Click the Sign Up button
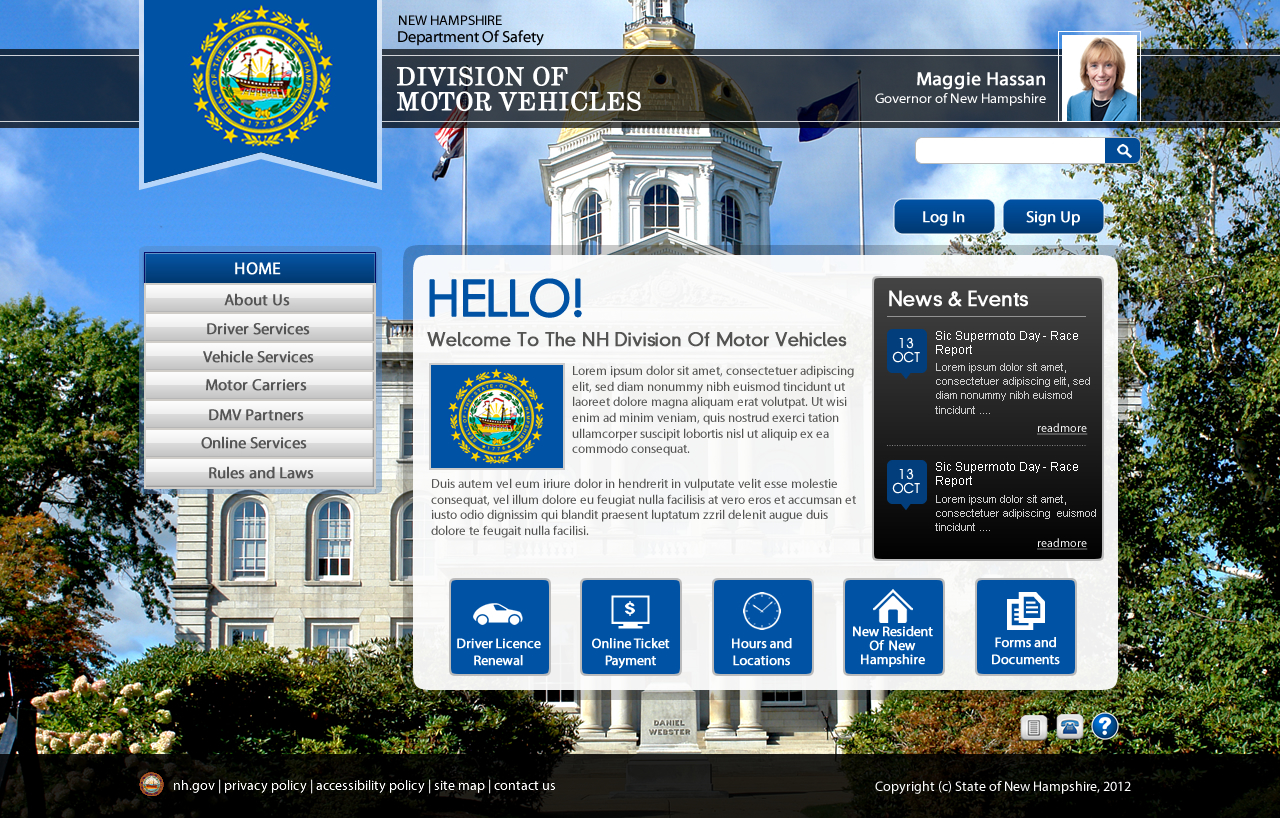 pos(1052,216)
